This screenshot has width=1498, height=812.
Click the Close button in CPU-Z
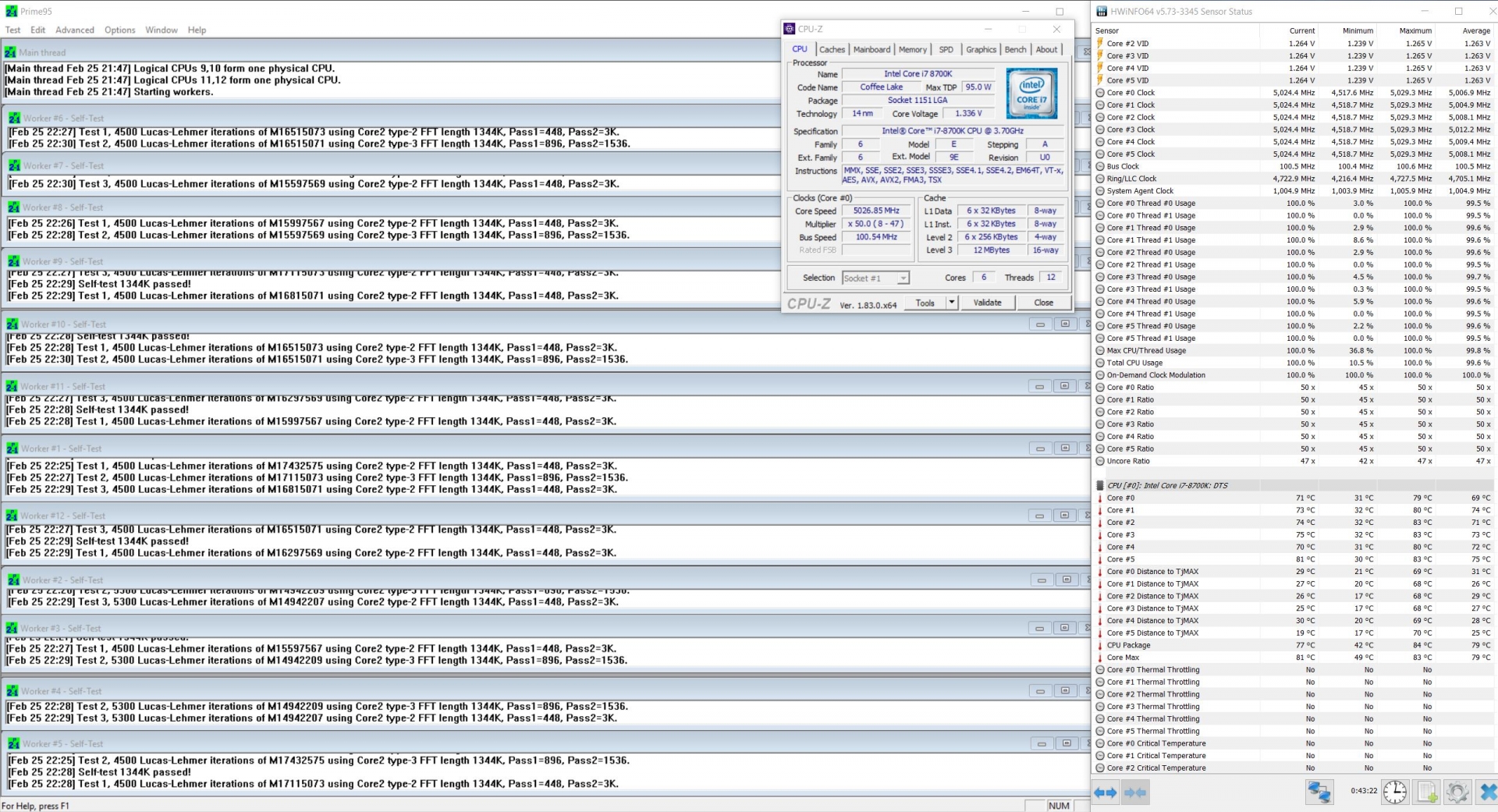1043,303
